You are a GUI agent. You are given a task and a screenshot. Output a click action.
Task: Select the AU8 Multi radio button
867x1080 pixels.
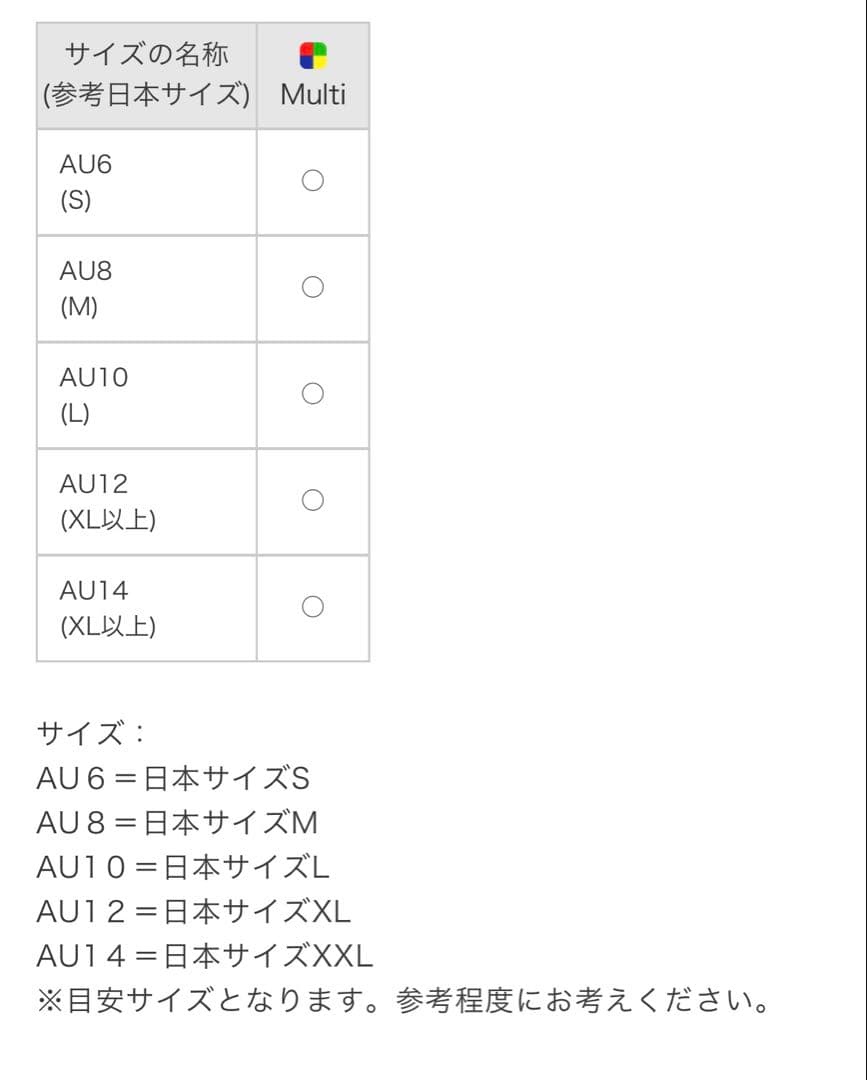coord(313,288)
